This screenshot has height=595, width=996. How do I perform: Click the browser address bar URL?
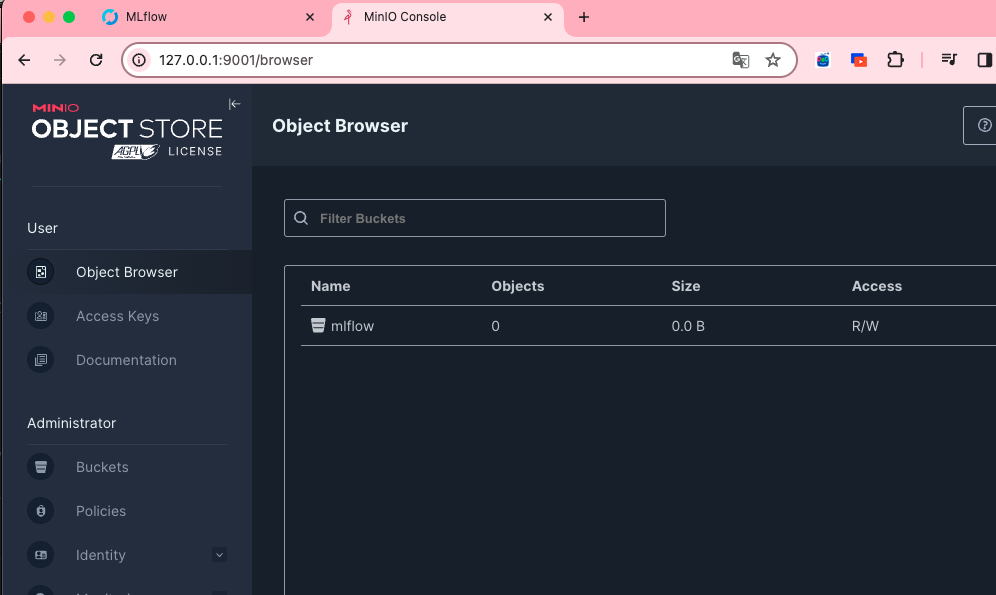[x=236, y=60]
